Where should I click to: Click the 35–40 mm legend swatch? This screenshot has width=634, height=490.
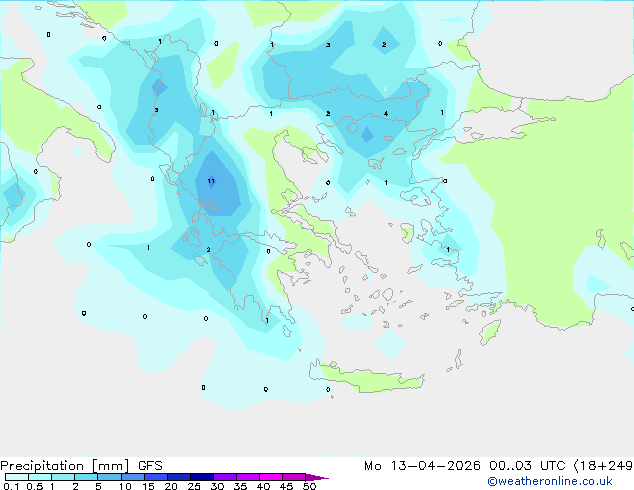pos(248,477)
